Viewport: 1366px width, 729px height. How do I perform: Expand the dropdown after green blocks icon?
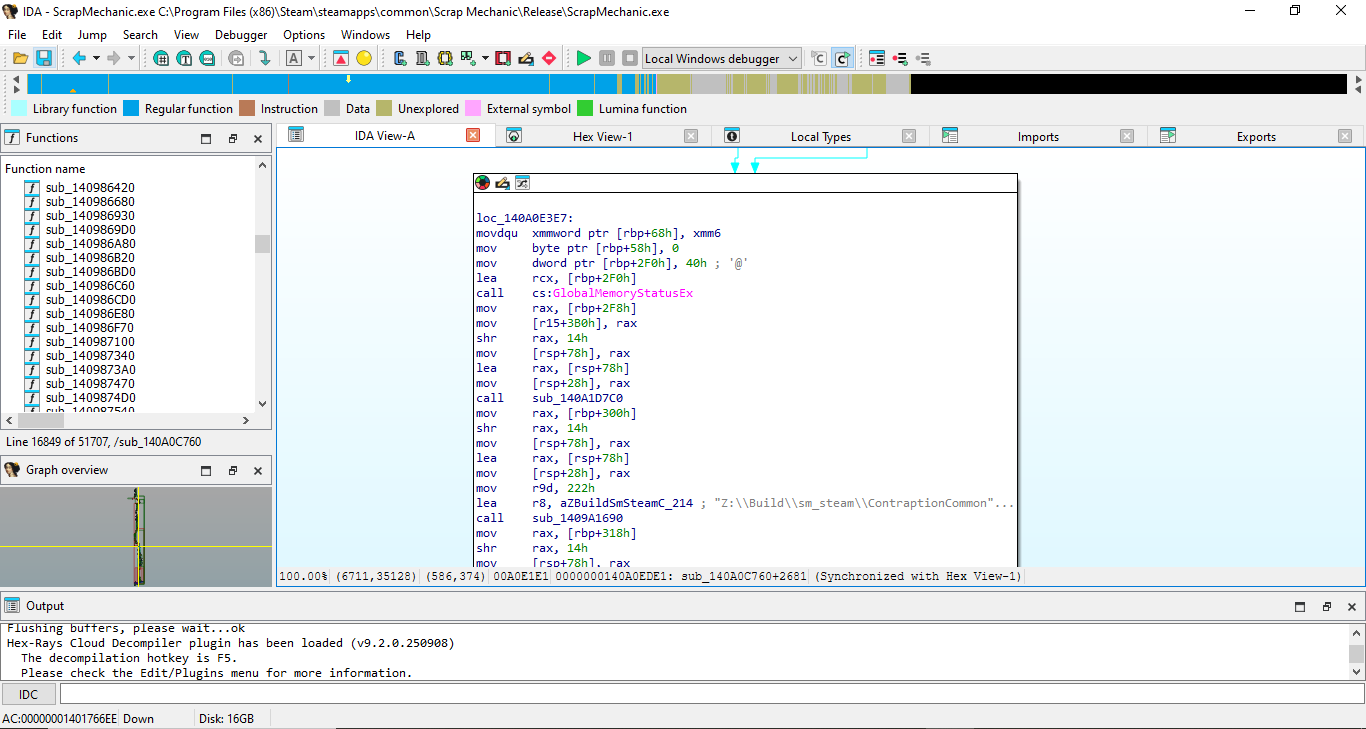[x=485, y=58]
